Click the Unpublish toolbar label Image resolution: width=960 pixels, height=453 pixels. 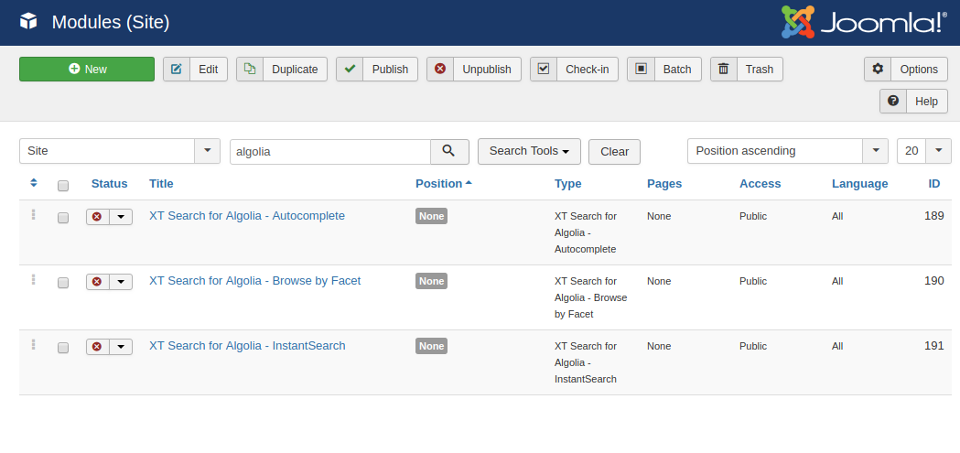(x=487, y=69)
